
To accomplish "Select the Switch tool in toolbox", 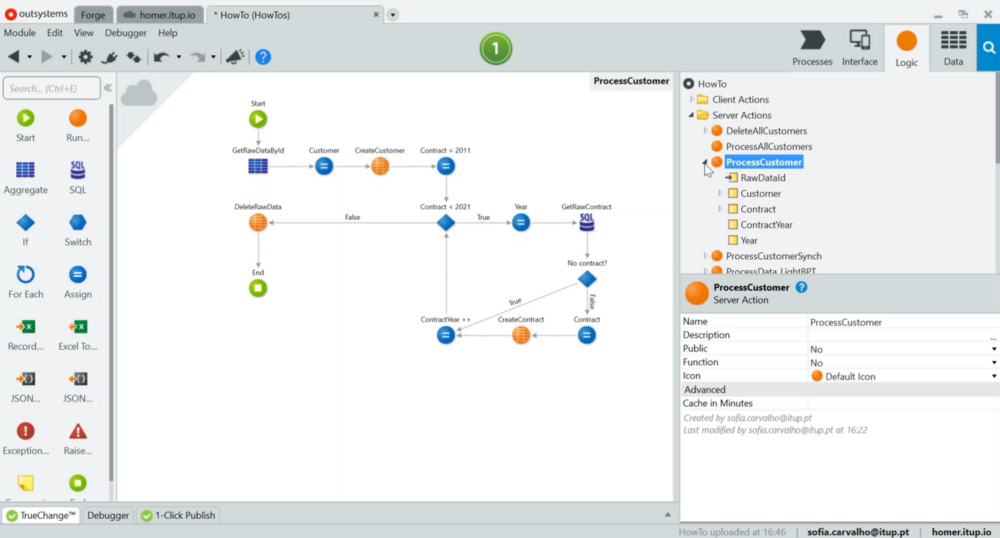I will 78,230.
